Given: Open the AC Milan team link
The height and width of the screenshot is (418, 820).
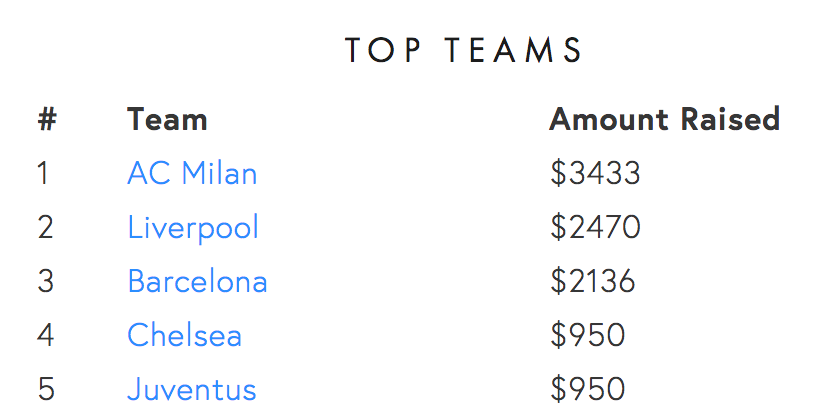Looking at the screenshot, I should pos(192,173).
